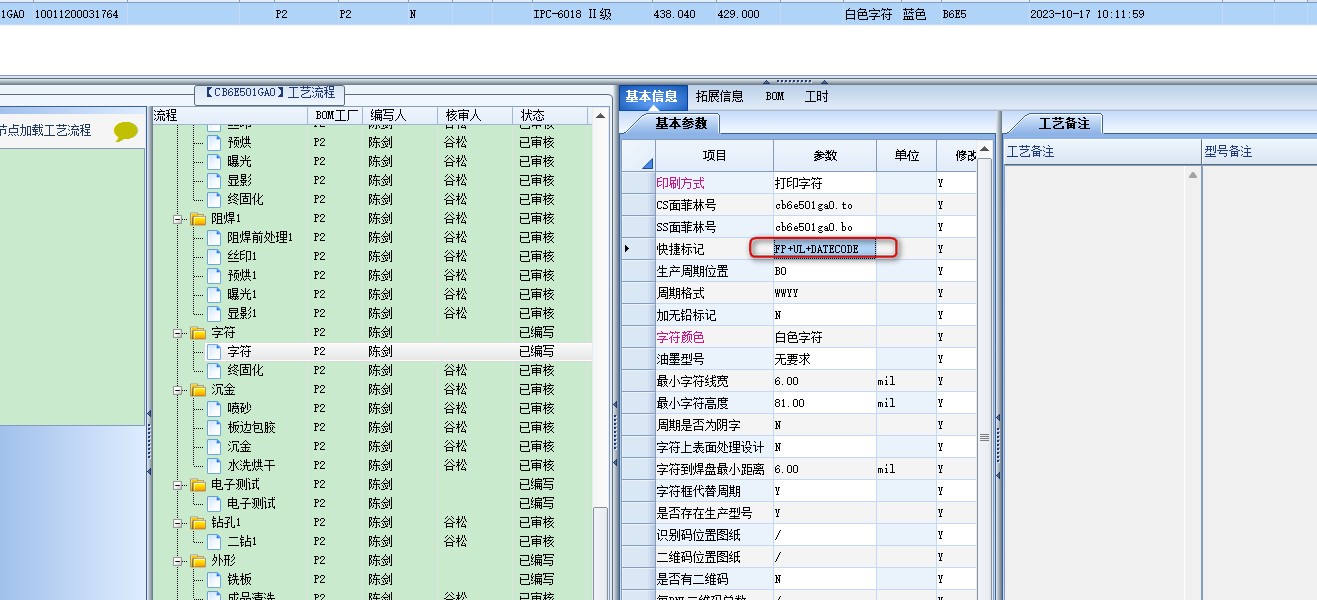Click the FF+UL+DATECODE parameter field
1317x600 pixels.
tap(824, 248)
